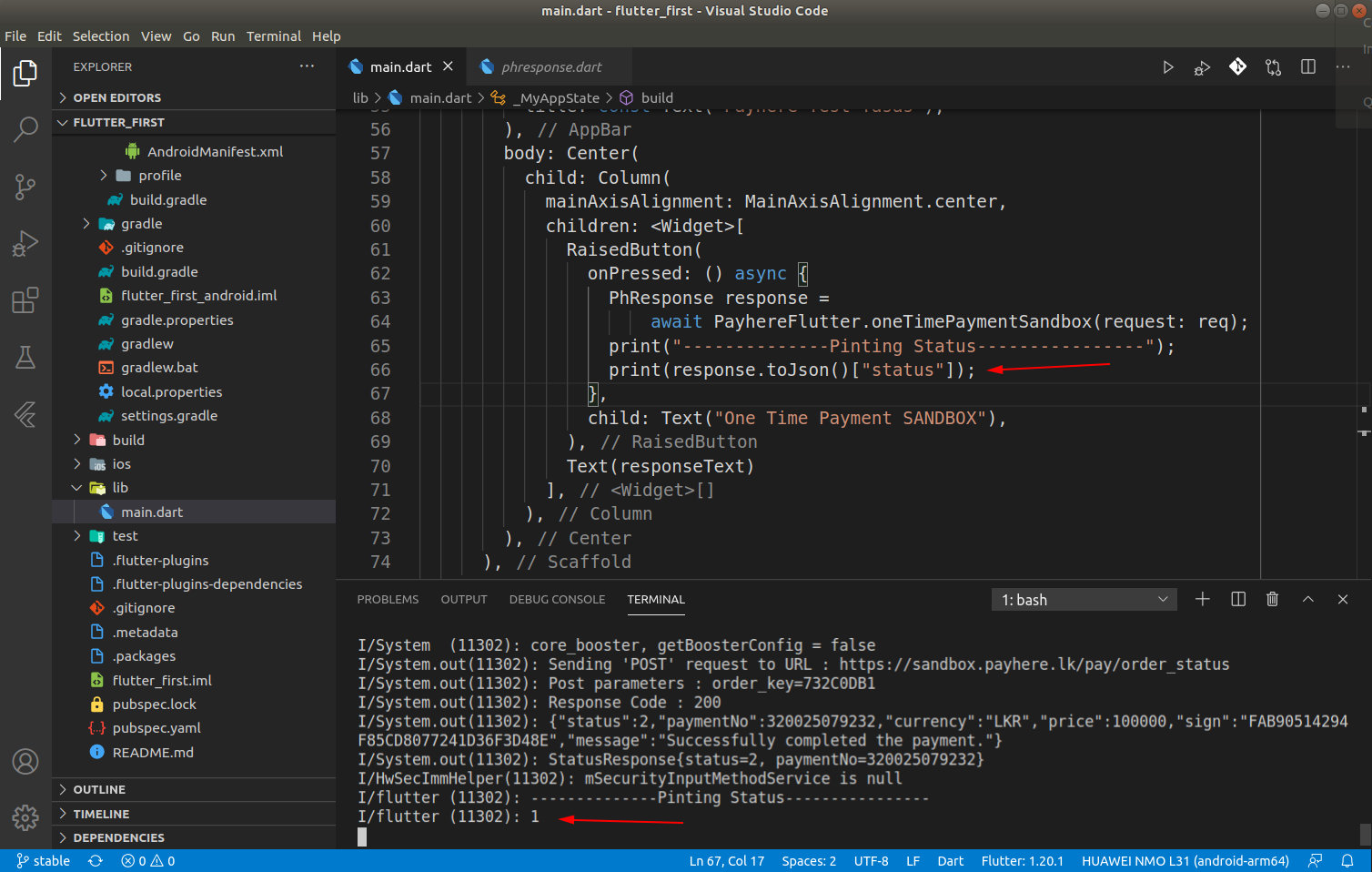The image size is (1372, 872).
Task: Open the Run and Debug view
Action: 25,243
